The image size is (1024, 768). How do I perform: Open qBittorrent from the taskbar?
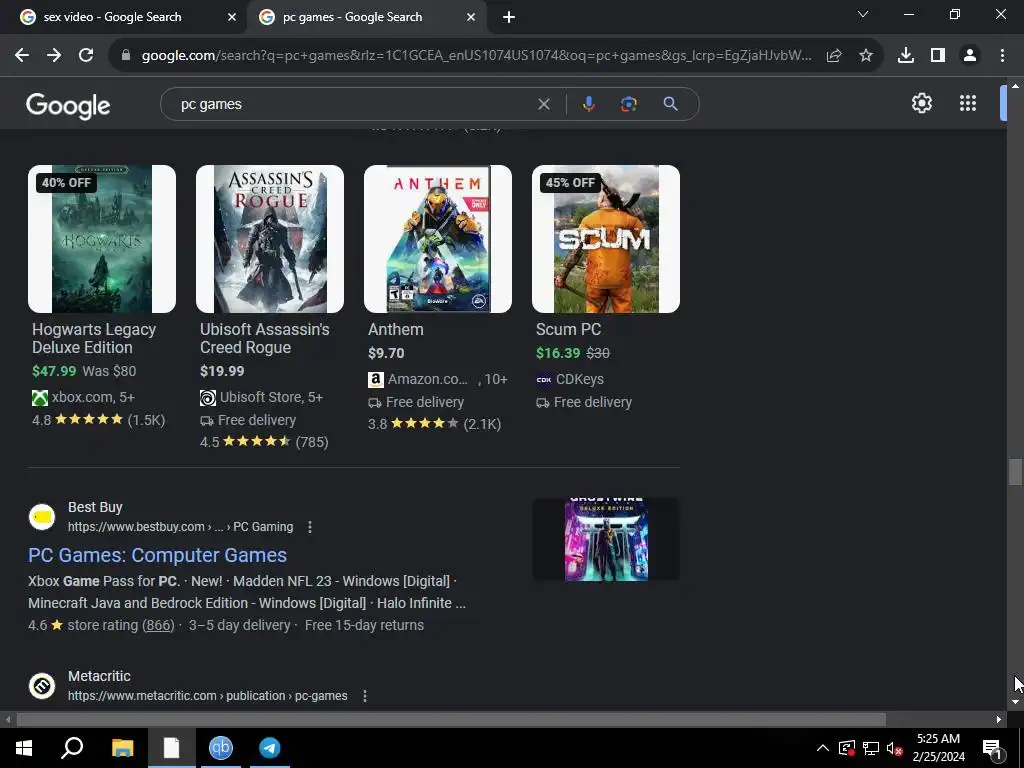coord(221,748)
